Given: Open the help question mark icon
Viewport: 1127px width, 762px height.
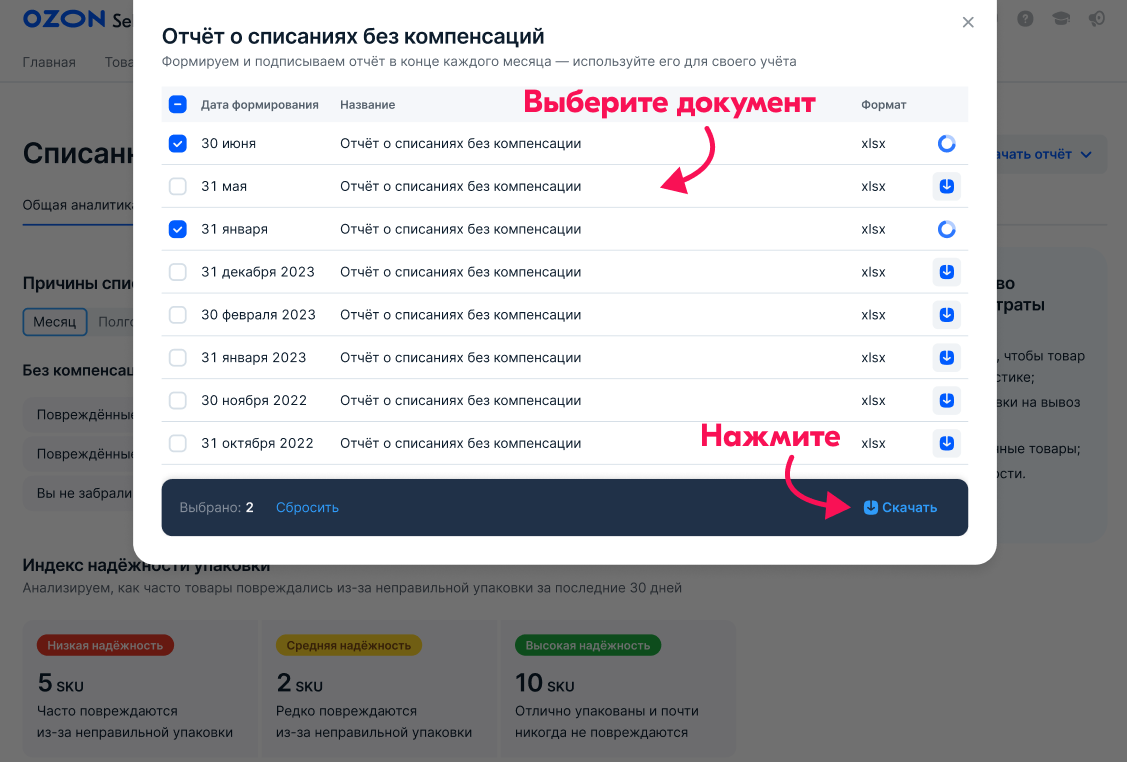Looking at the screenshot, I should coord(1026,19).
